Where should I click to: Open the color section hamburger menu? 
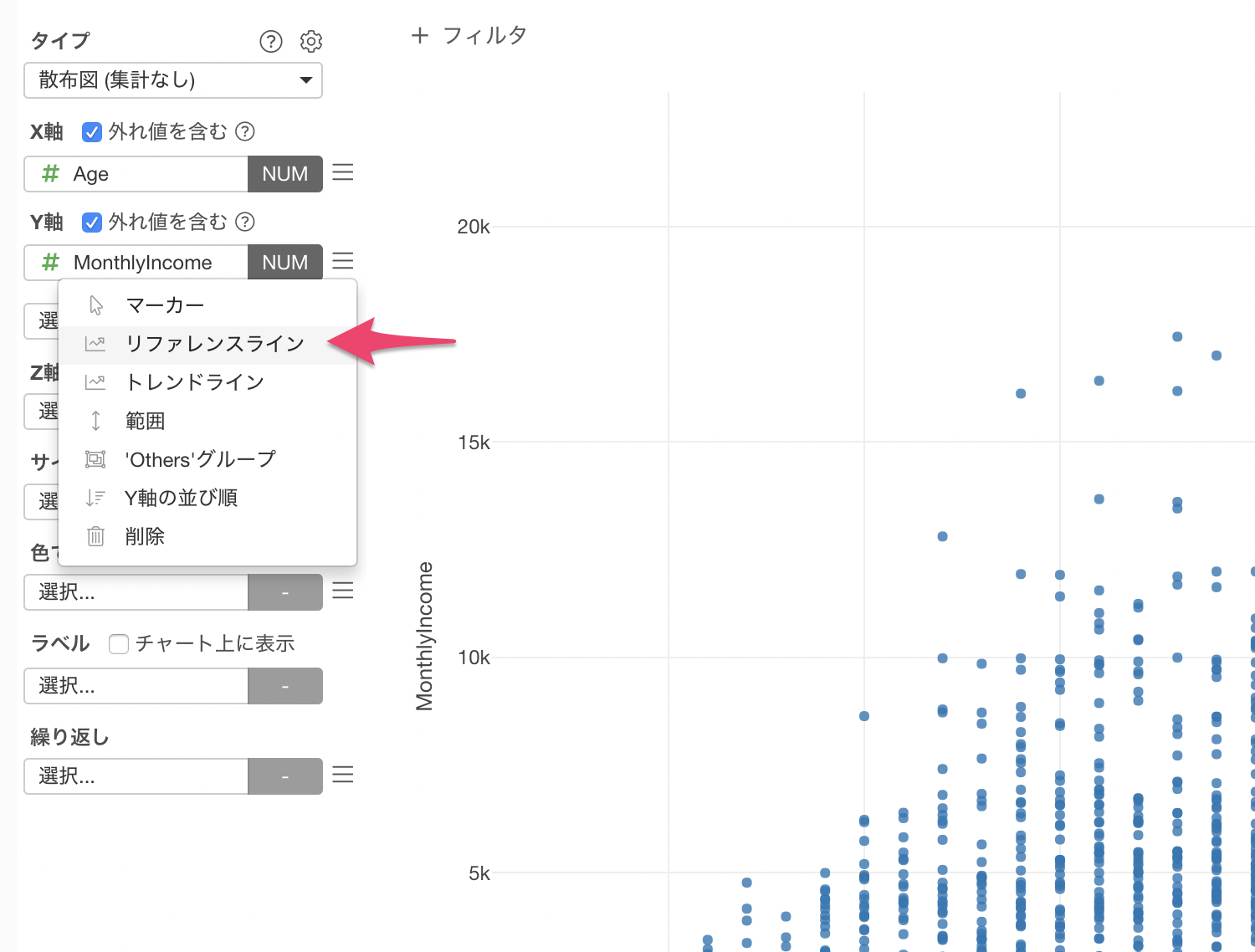343,591
